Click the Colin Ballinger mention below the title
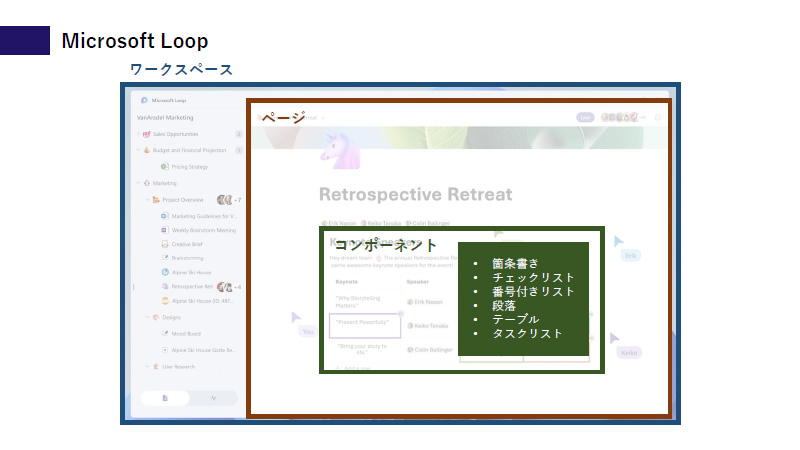The height and width of the screenshot is (450, 800). pos(428,223)
